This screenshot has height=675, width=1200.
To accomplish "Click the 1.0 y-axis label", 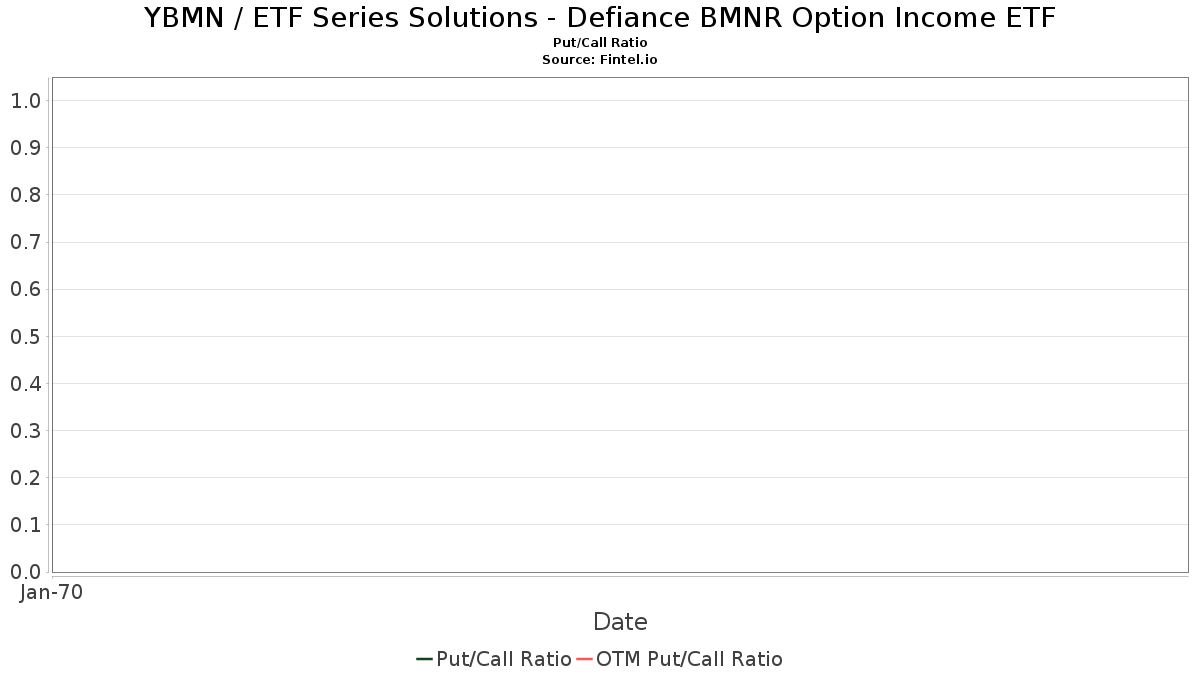I will (x=25, y=100).
